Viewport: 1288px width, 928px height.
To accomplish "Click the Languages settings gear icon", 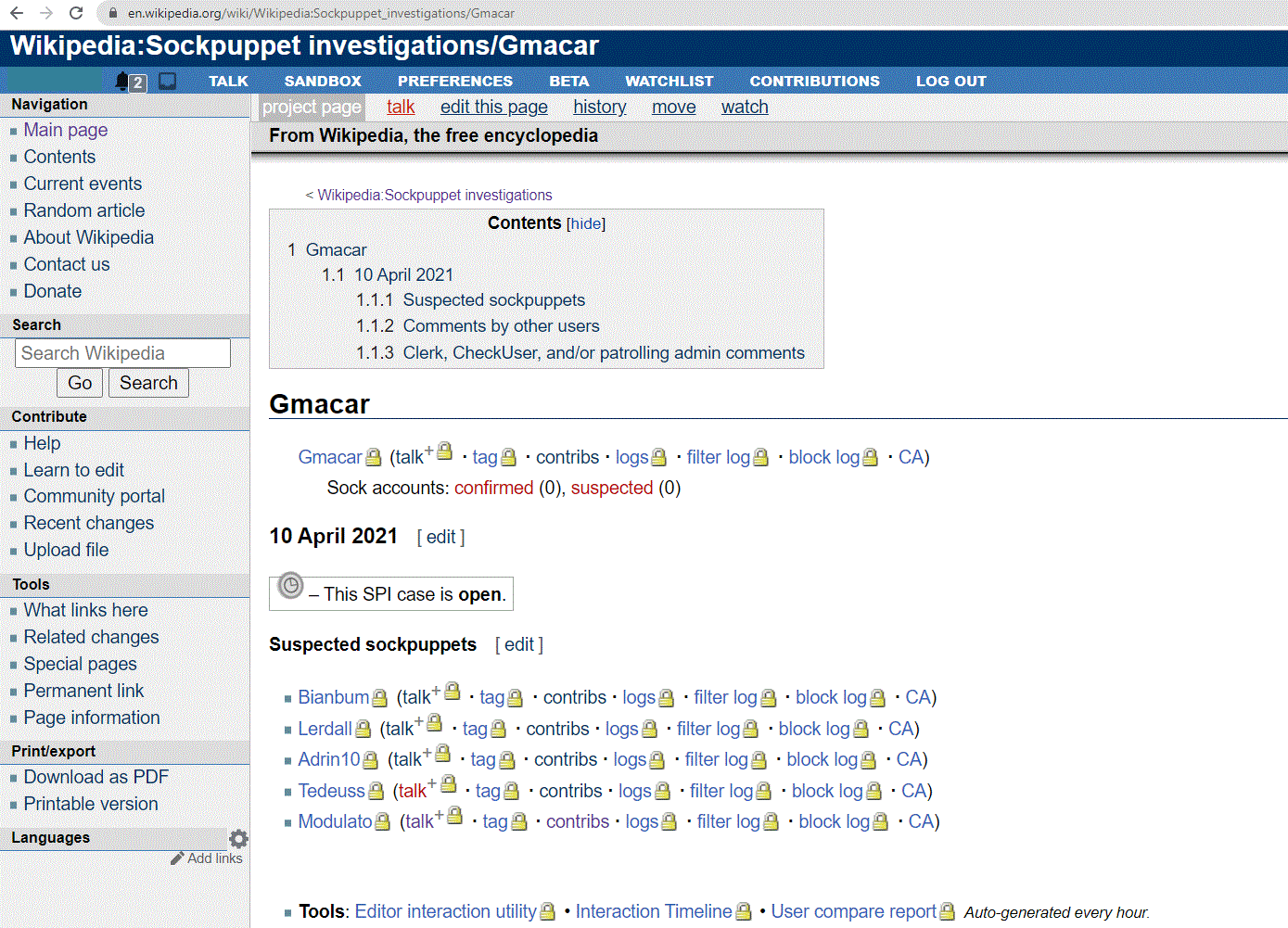I will point(238,838).
